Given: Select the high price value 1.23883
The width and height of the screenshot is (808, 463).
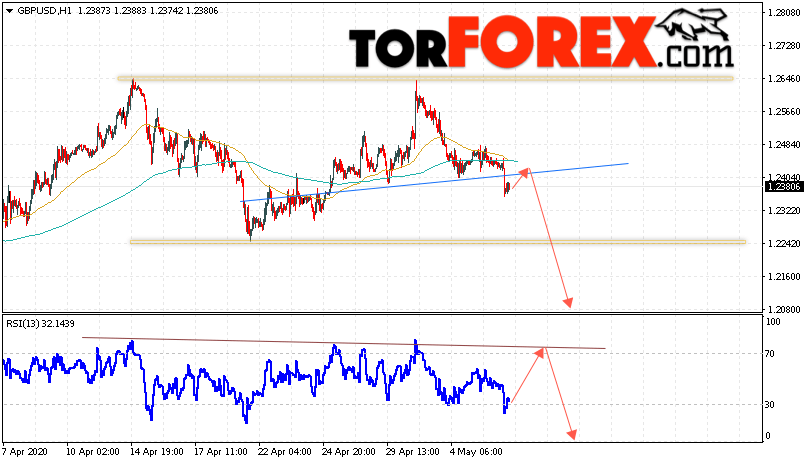Looking at the screenshot, I should (x=130, y=11).
